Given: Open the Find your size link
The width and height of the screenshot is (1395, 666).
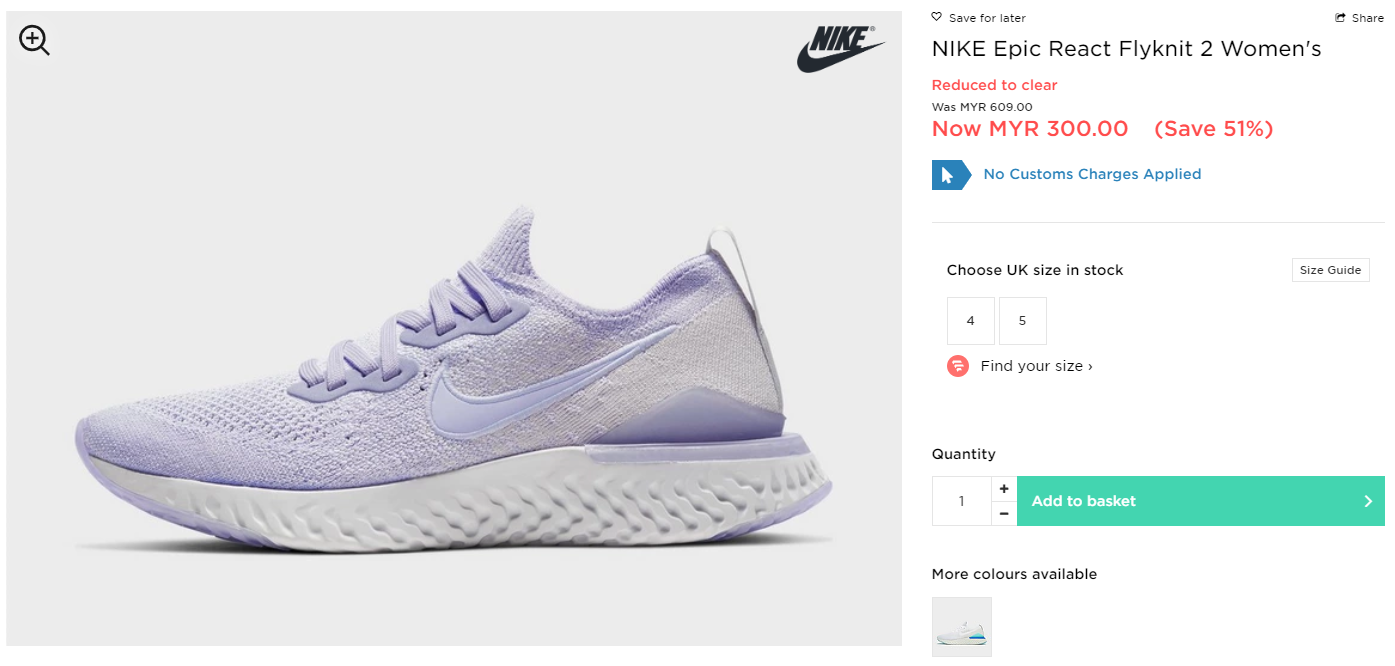Looking at the screenshot, I should coord(1036,366).
